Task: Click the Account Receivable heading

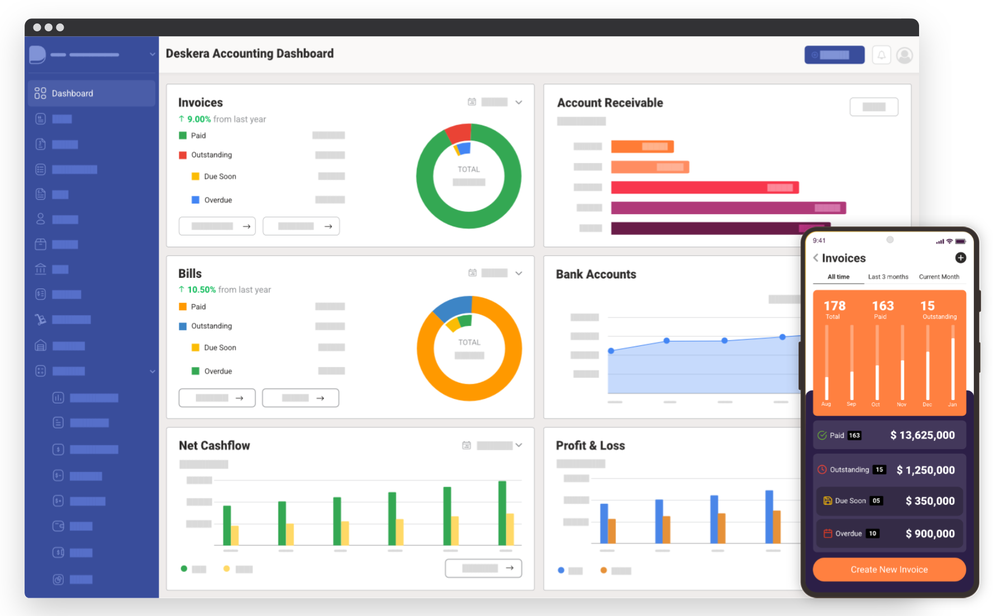Action: (610, 103)
